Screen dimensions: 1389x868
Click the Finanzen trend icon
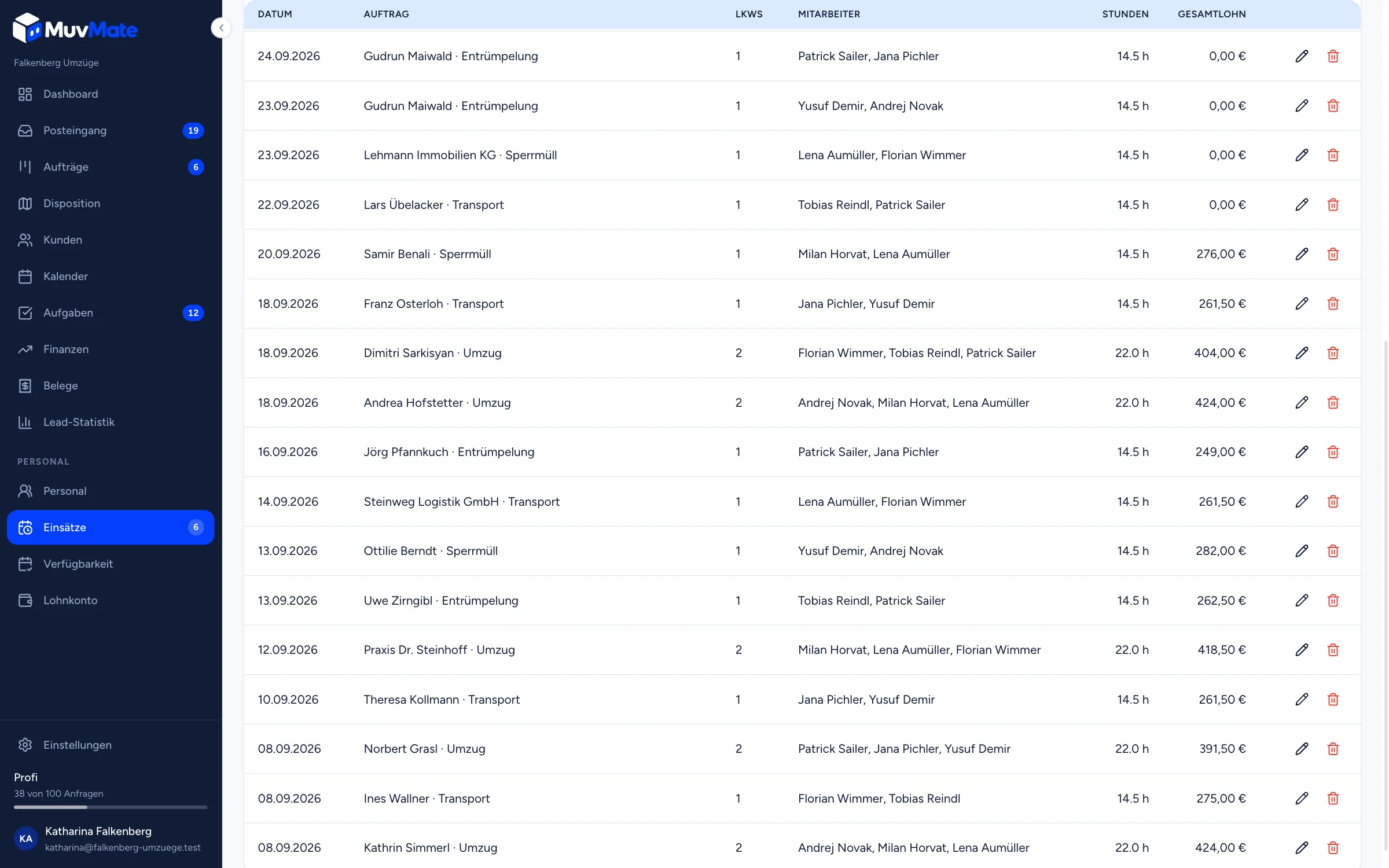[x=25, y=349]
